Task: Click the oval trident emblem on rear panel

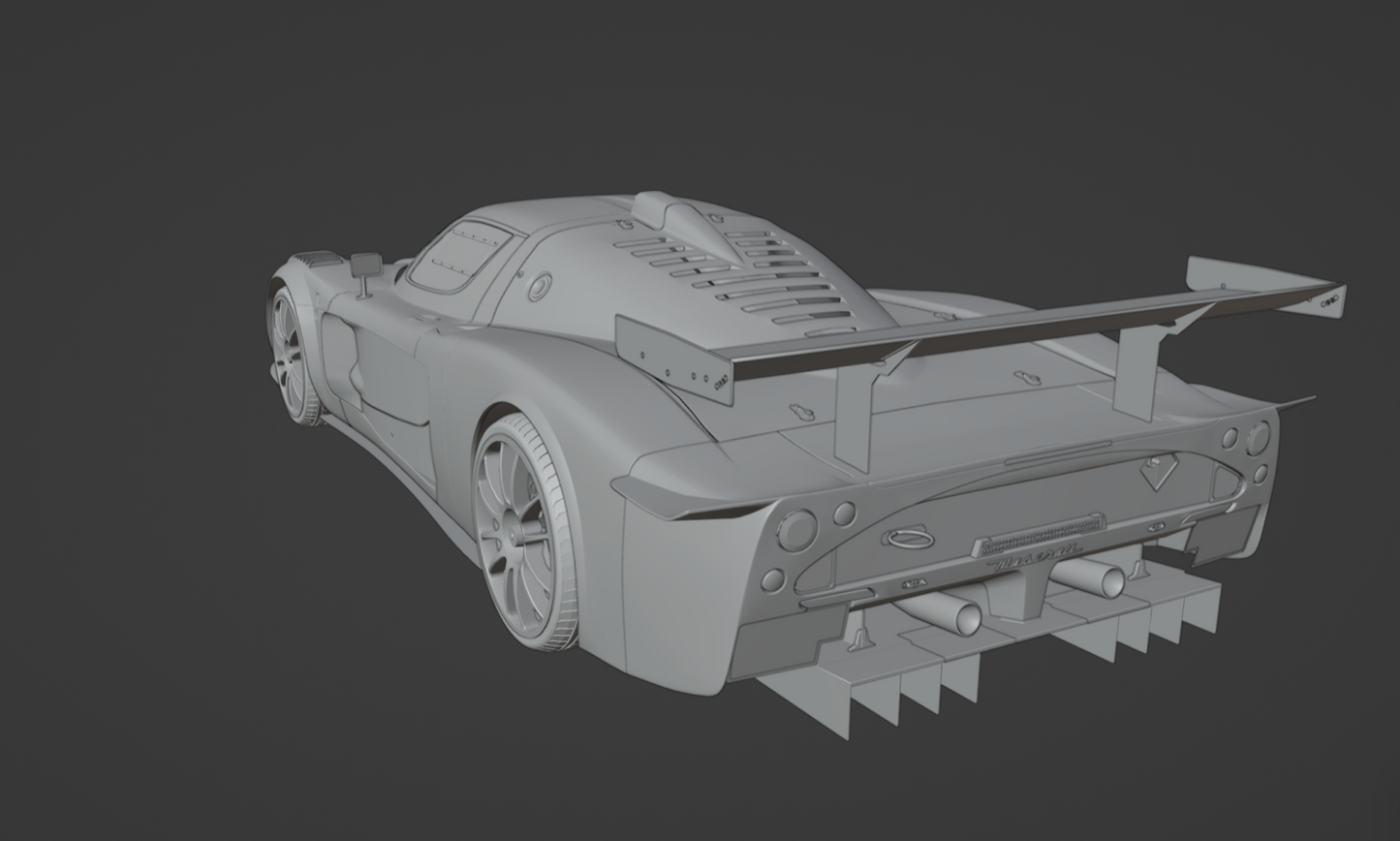Action: point(908,537)
